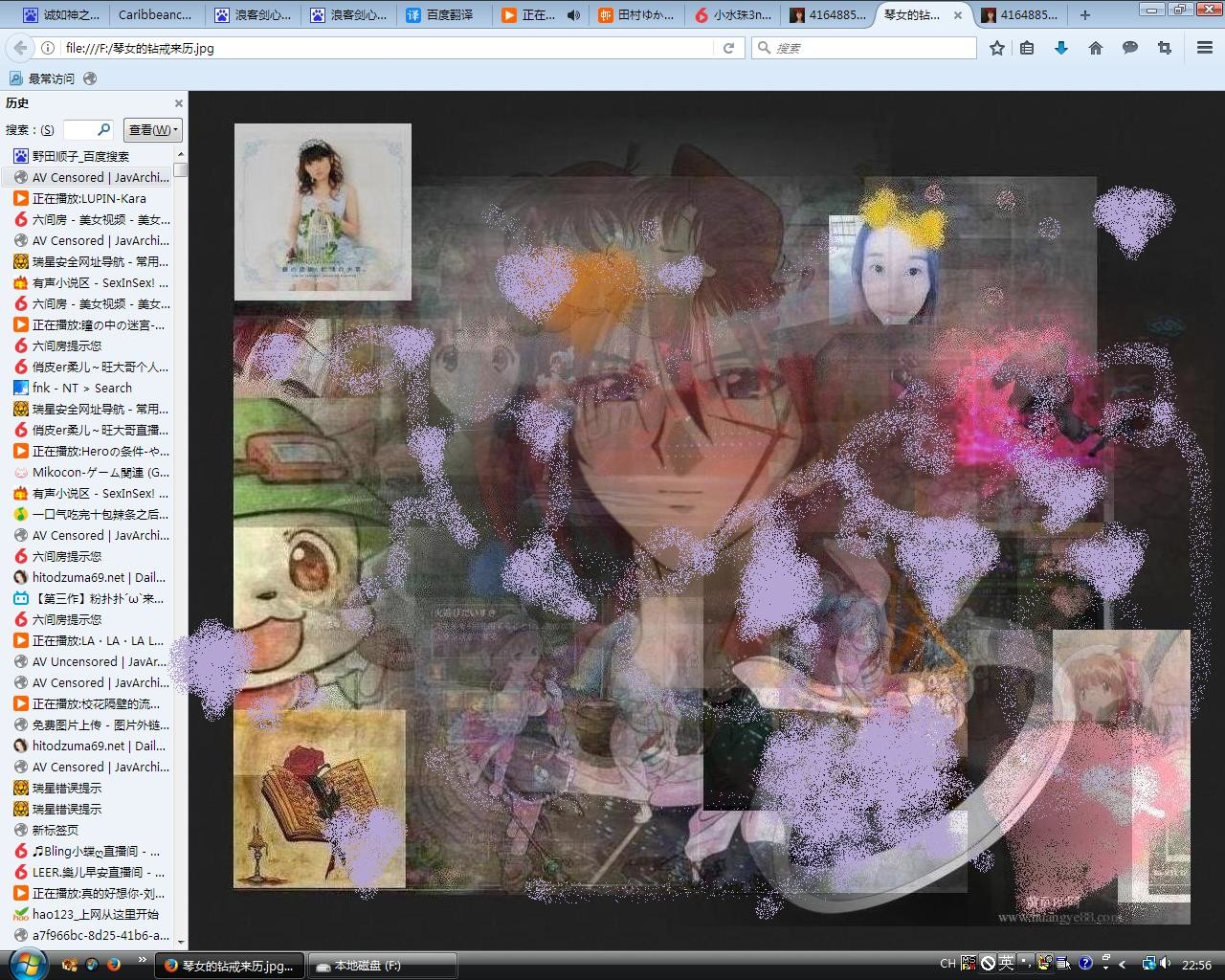This screenshot has height=980, width=1225.
Task: Open history entry 【第三作】粉扑扑
Action: [x=87, y=598]
